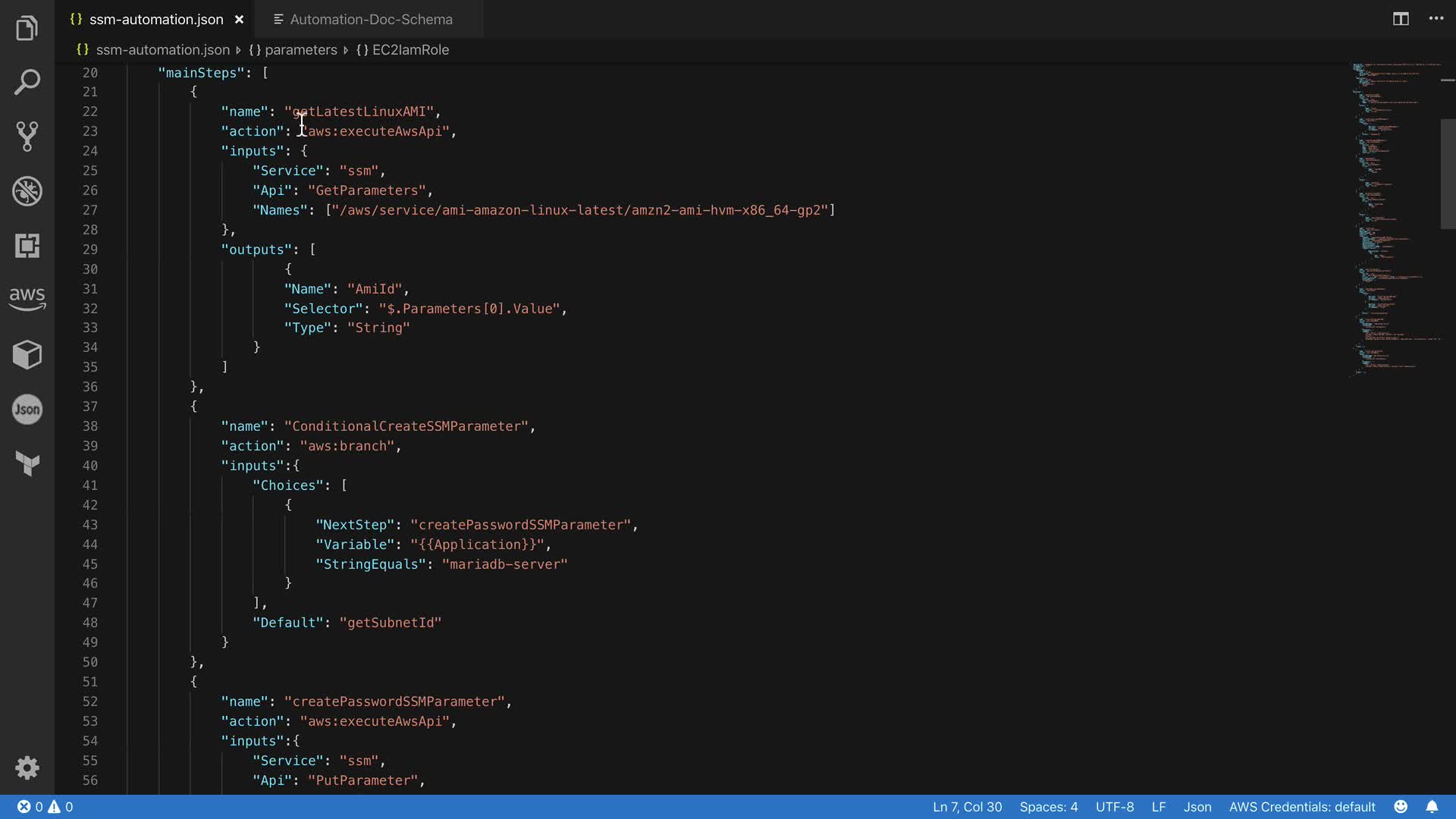Split the editor to the right
Screen dimensions: 1456x819
1400,19
